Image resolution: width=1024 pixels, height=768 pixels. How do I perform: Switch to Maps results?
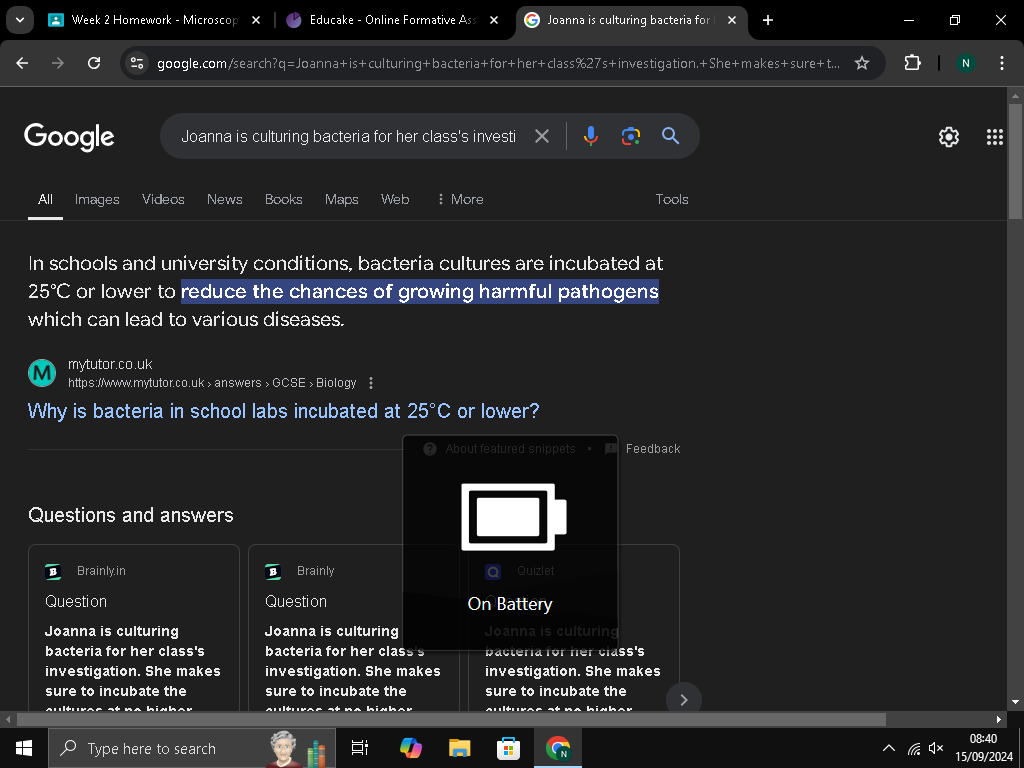(x=342, y=199)
